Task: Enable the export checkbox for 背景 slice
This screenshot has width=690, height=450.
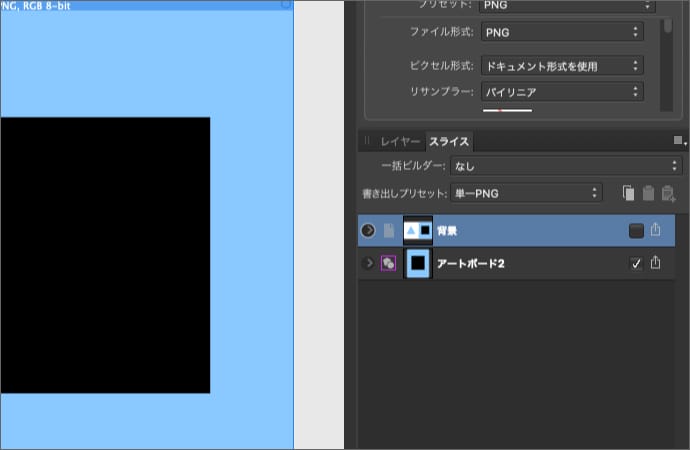Action: point(636,231)
